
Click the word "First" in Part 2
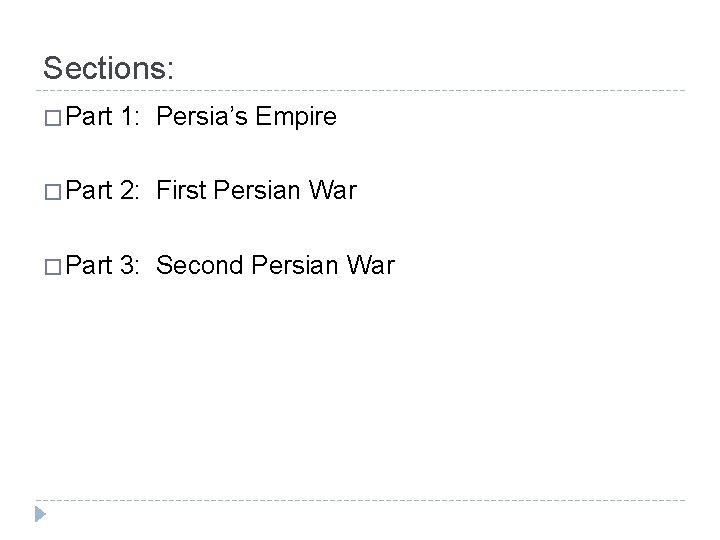click(x=180, y=191)
